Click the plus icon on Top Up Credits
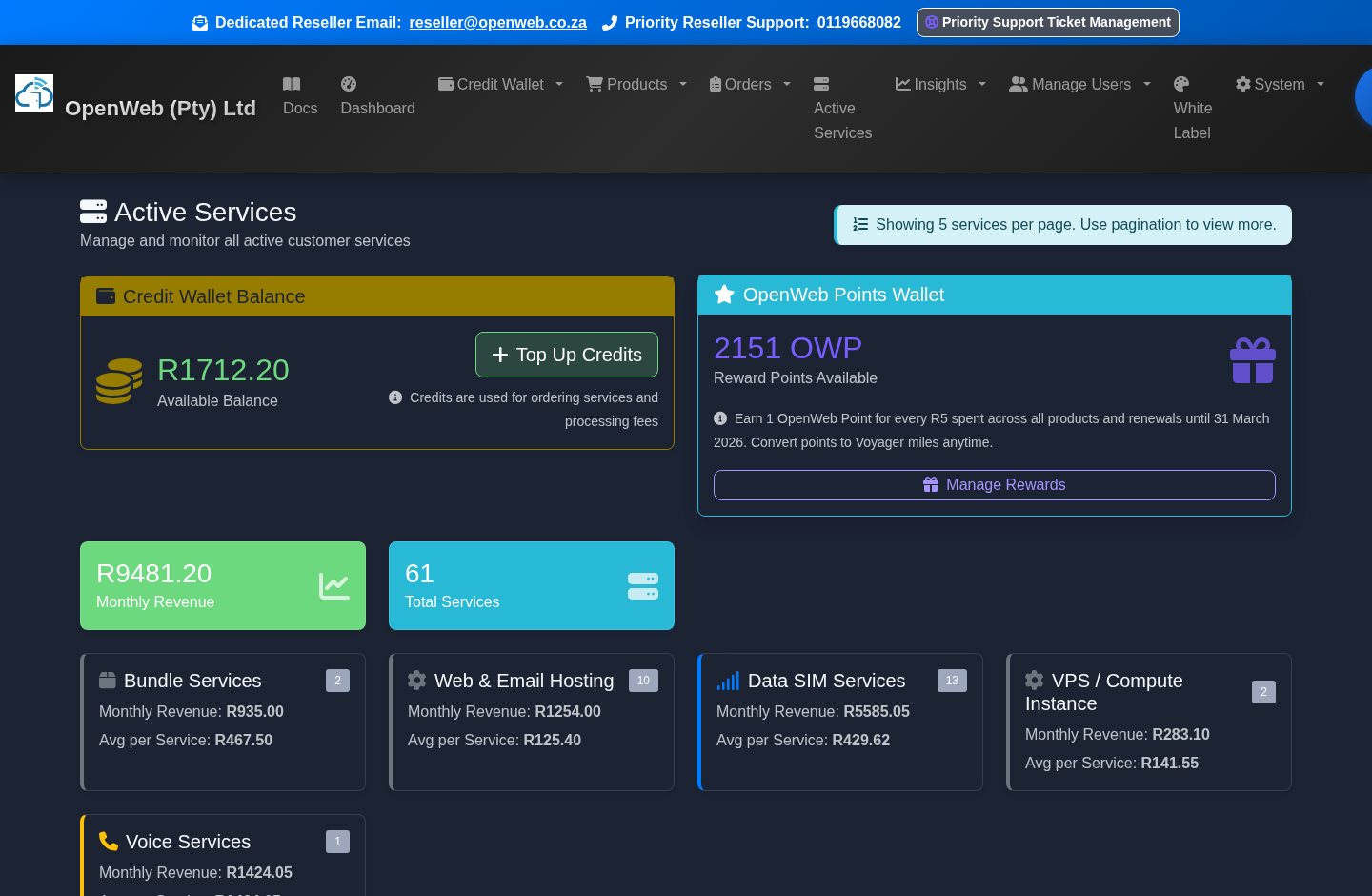 click(x=500, y=355)
